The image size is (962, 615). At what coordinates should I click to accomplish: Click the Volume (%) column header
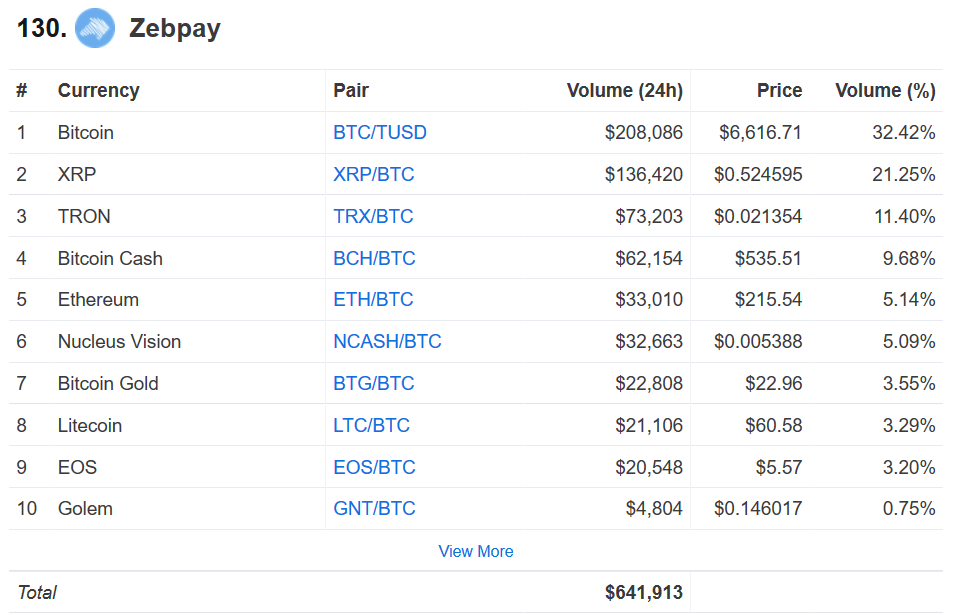coord(885,91)
